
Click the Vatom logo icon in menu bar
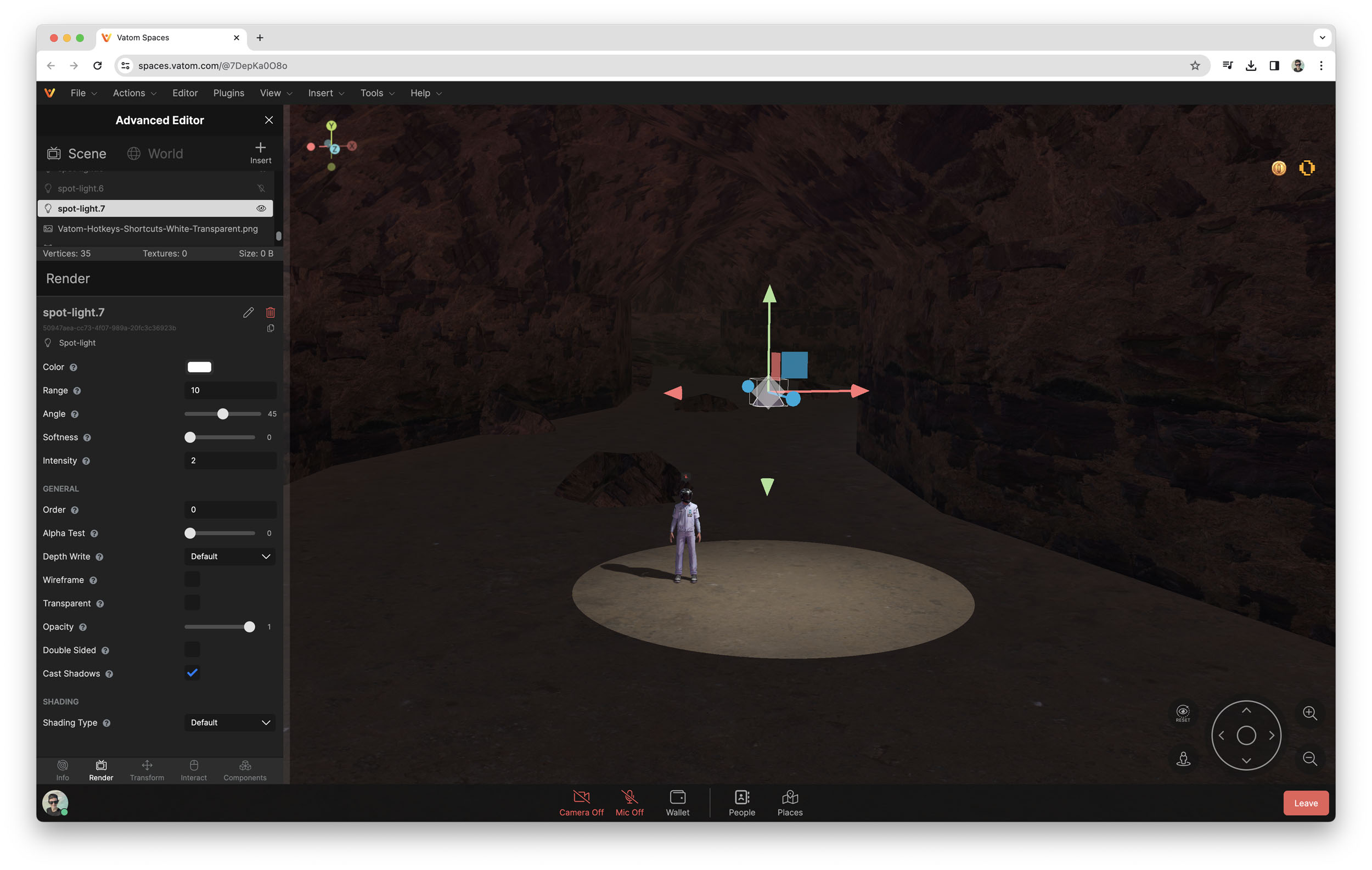[x=49, y=93]
